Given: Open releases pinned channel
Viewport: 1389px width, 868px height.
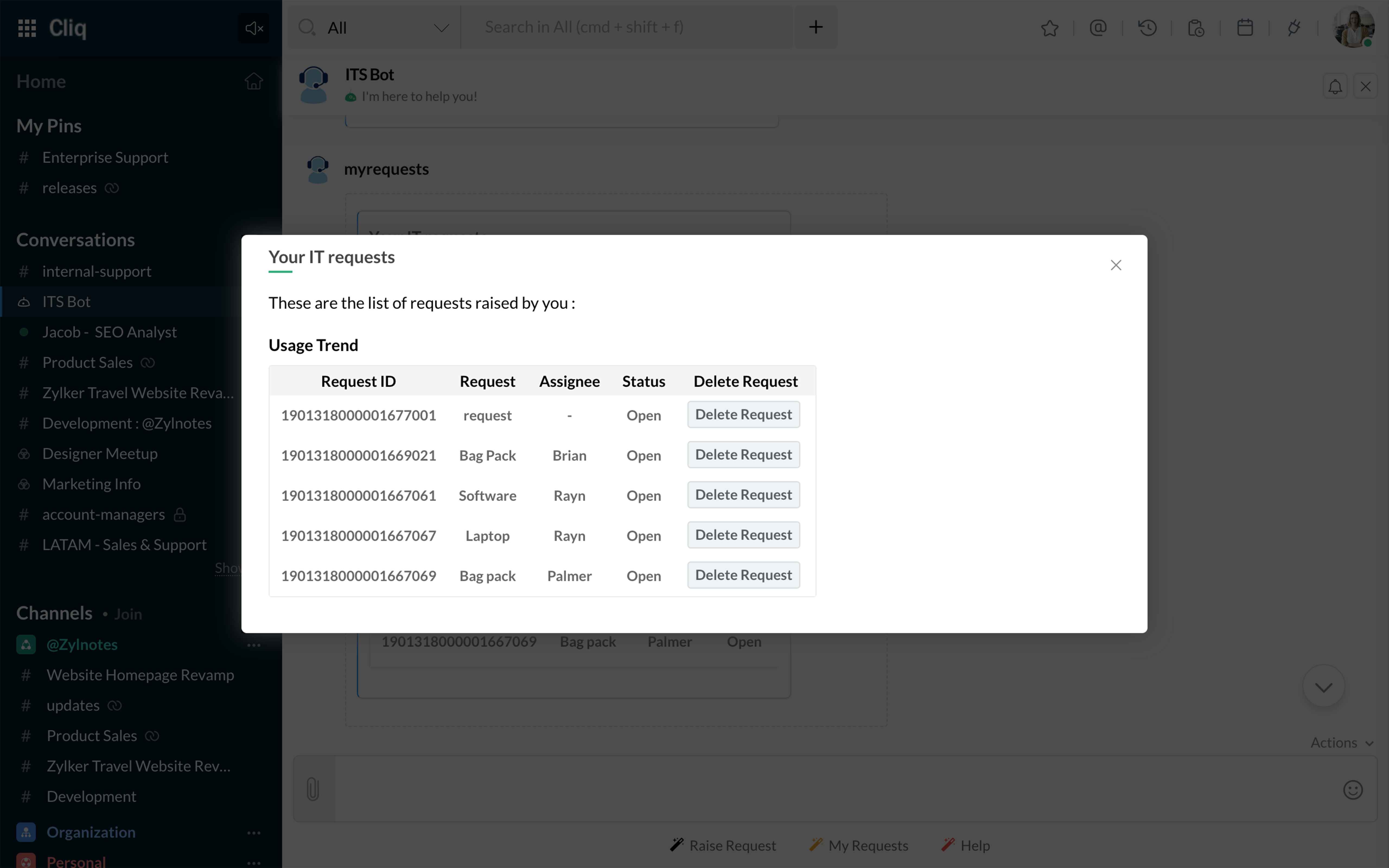Looking at the screenshot, I should tap(69, 188).
